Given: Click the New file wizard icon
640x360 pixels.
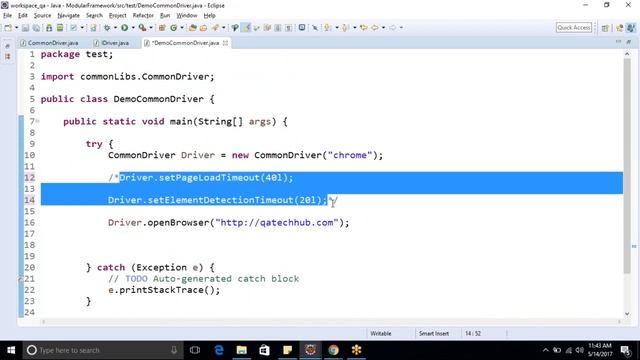Looking at the screenshot, I should click(x=8, y=28).
